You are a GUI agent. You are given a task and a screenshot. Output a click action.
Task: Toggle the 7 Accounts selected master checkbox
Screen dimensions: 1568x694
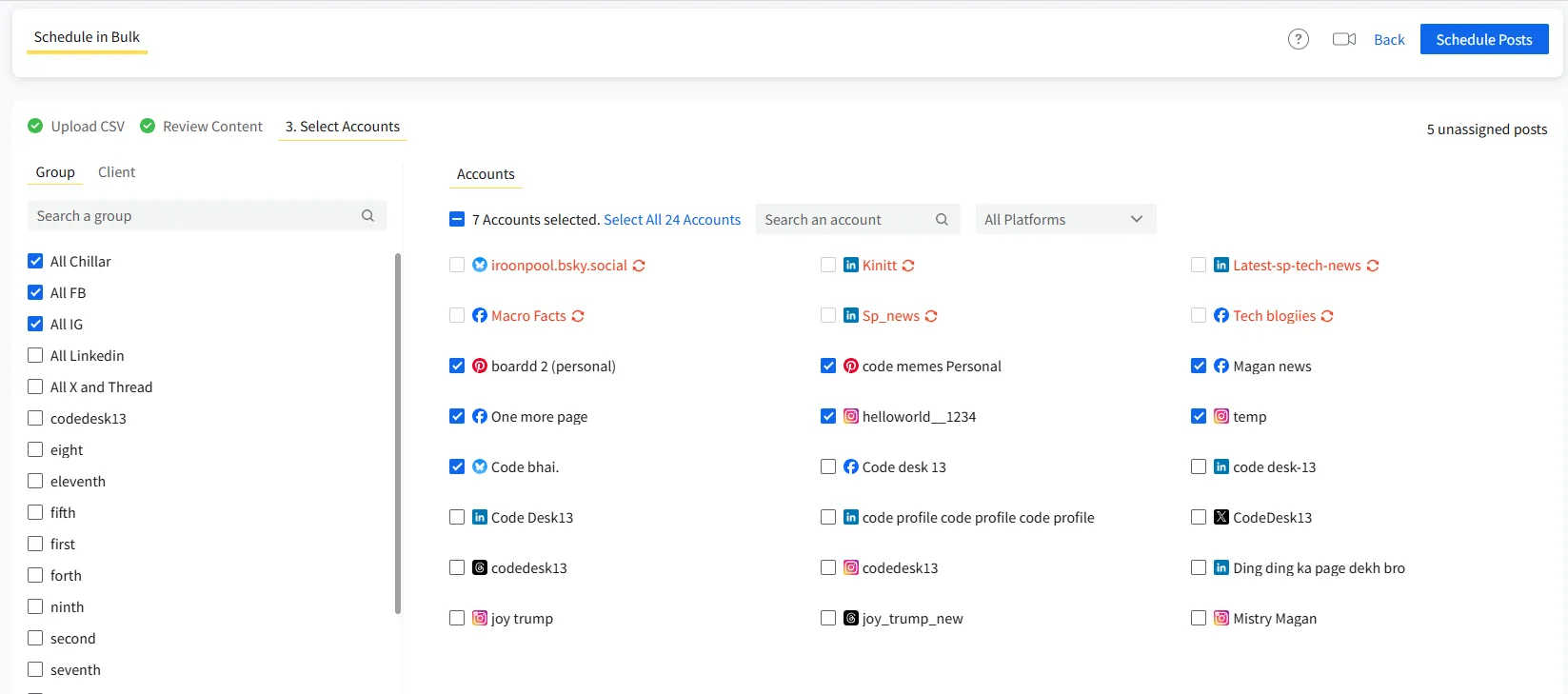click(457, 219)
